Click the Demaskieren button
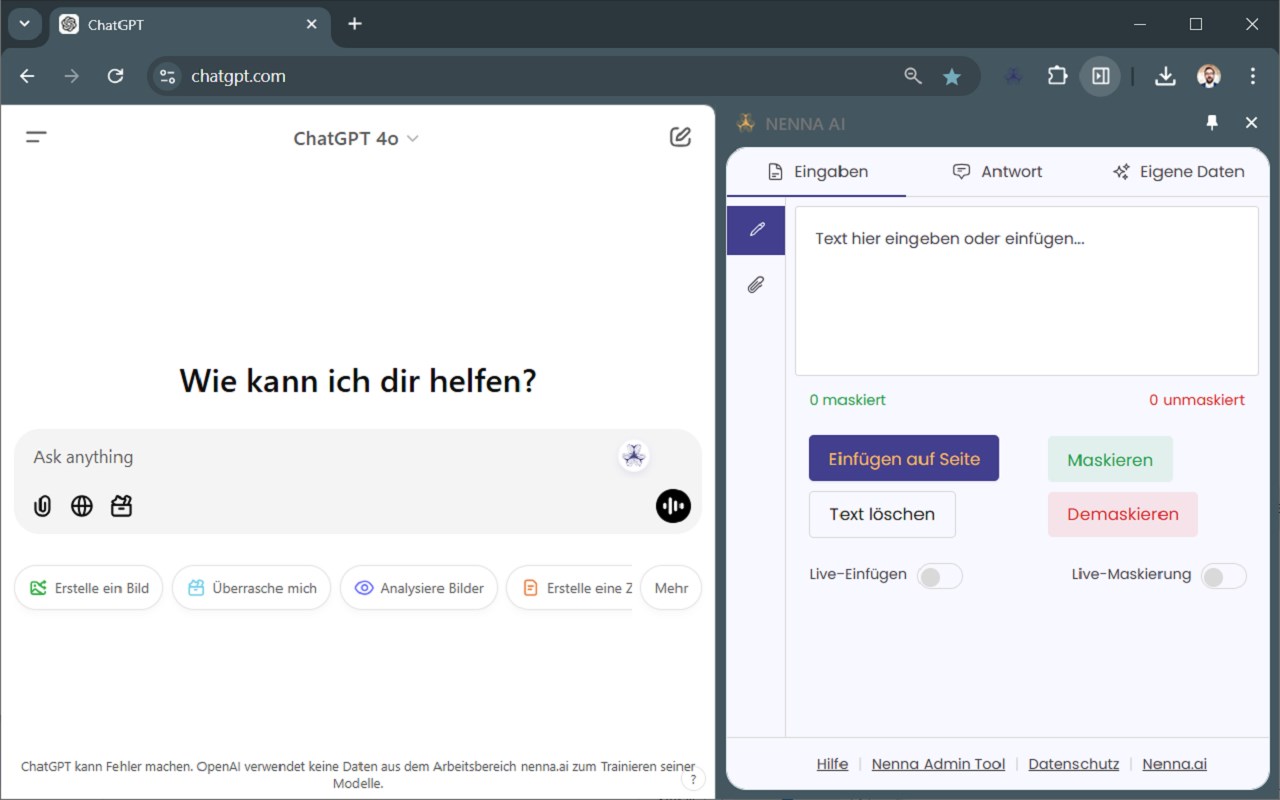This screenshot has height=800, width=1280. click(x=1123, y=514)
